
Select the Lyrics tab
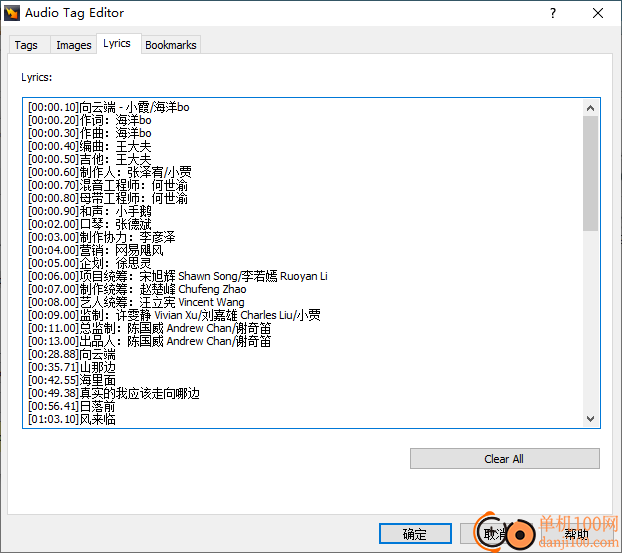pyautogui.click(x=117, y=43)
